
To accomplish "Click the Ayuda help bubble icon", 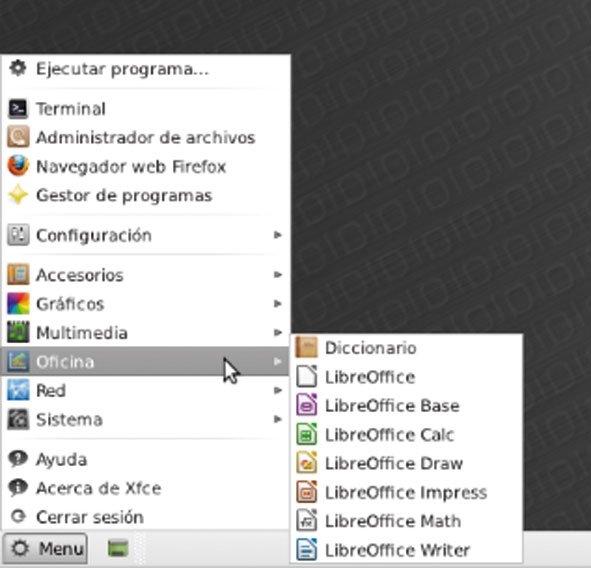I will [18, 459].
